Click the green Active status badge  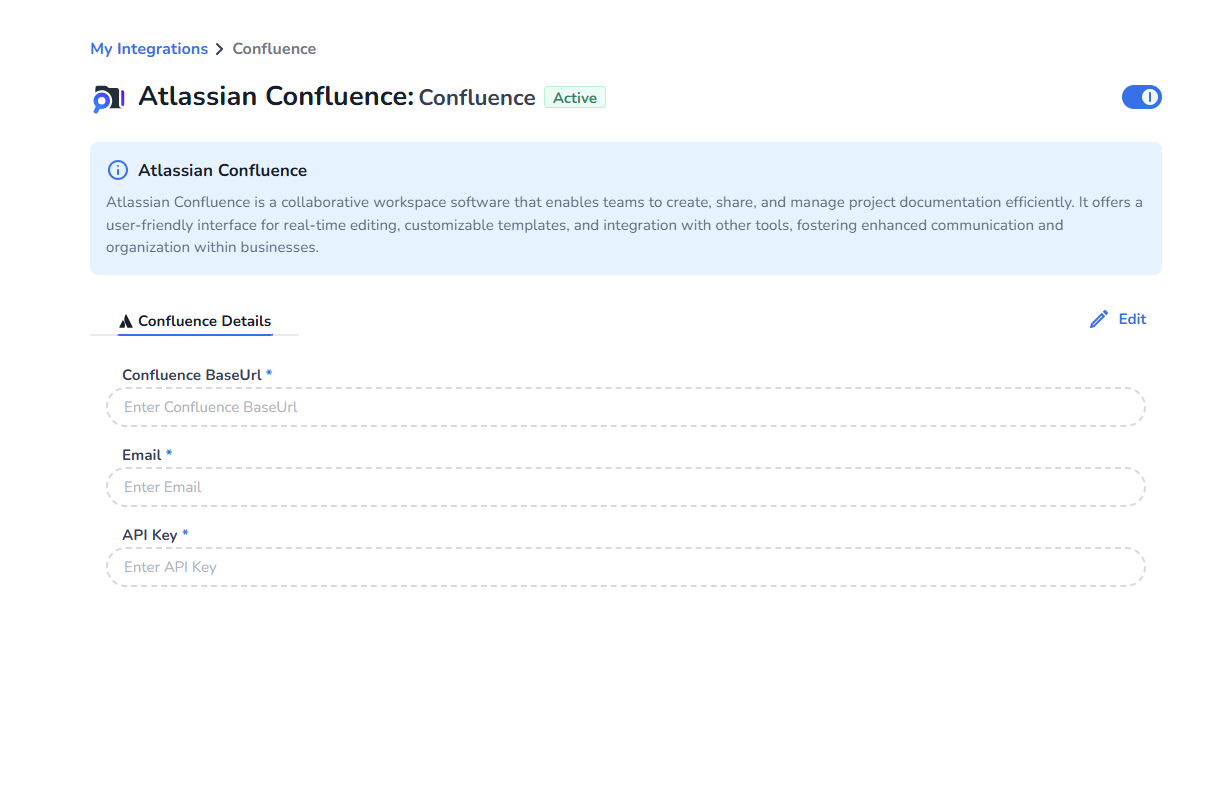tap(575, 98)
